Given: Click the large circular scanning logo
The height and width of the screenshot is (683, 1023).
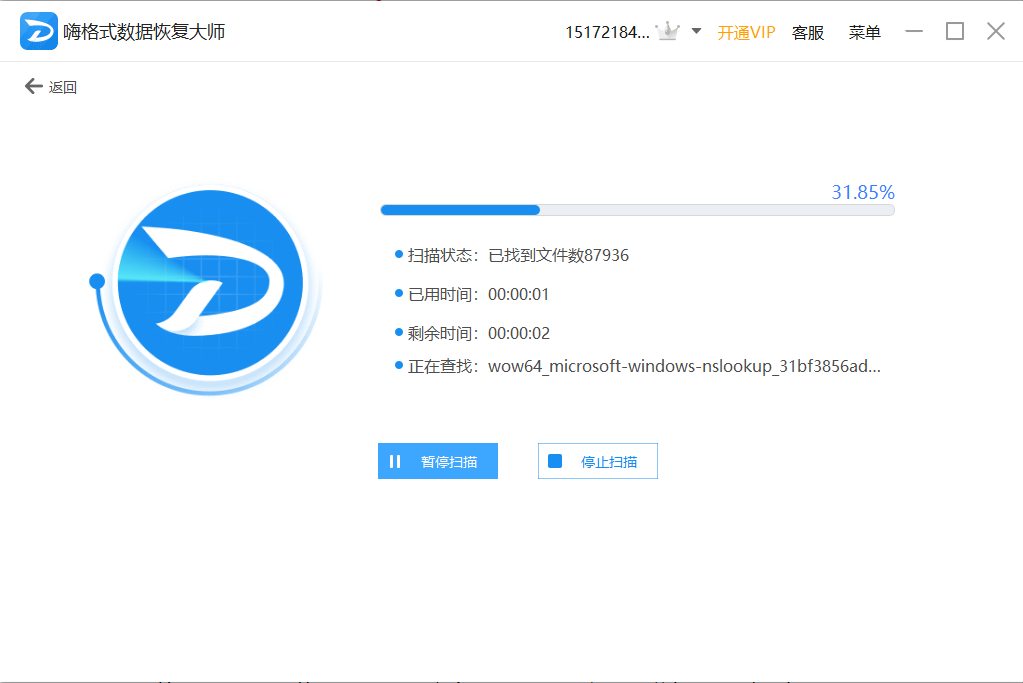Looking at the screenshot, I should point(209,282).
